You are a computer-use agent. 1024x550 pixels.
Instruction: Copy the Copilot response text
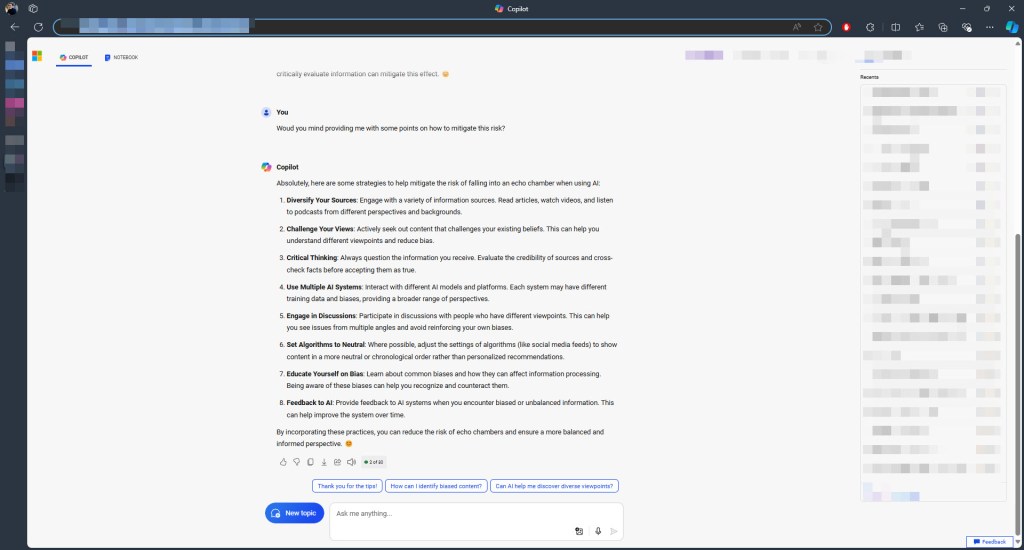pyautogui.click(x=311, y=462)
